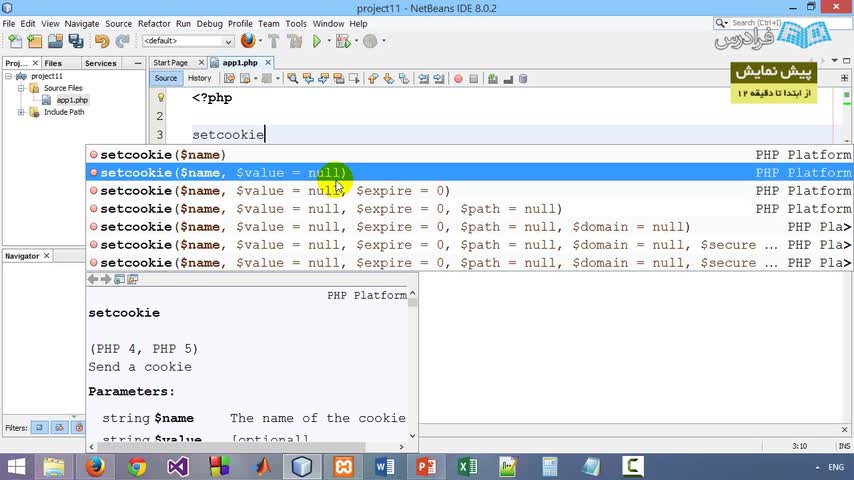This screenshot has width=854, height=480.
Task: Click the Debug/Test Project icon
Action: [343, 41]
